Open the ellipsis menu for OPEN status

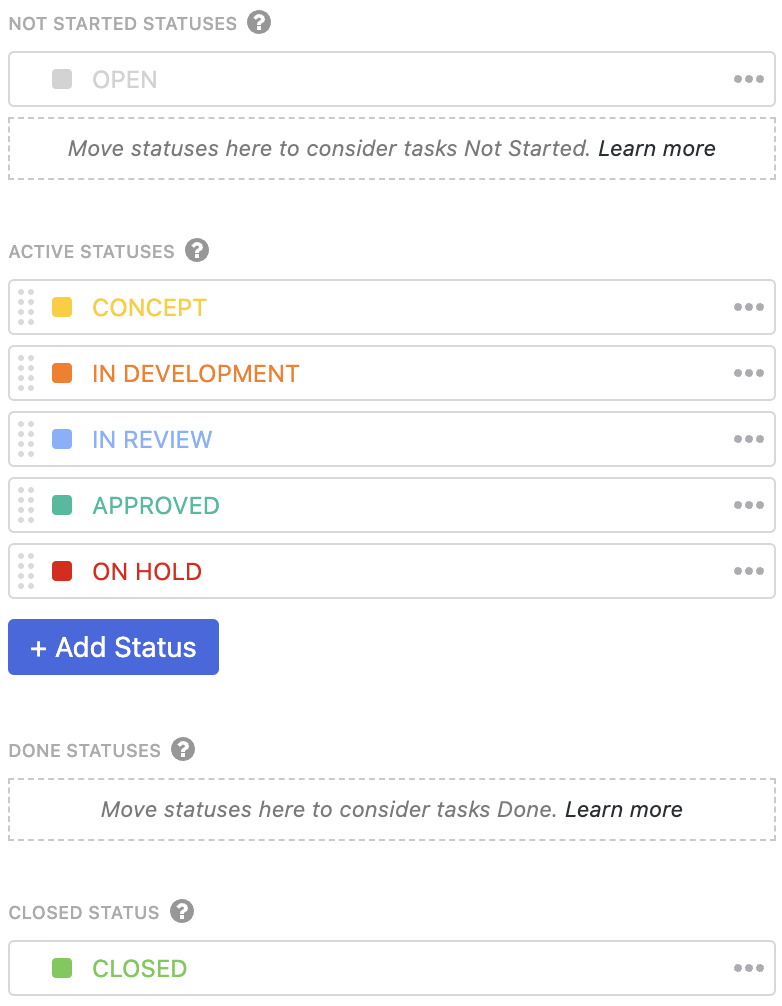(749, 80)
